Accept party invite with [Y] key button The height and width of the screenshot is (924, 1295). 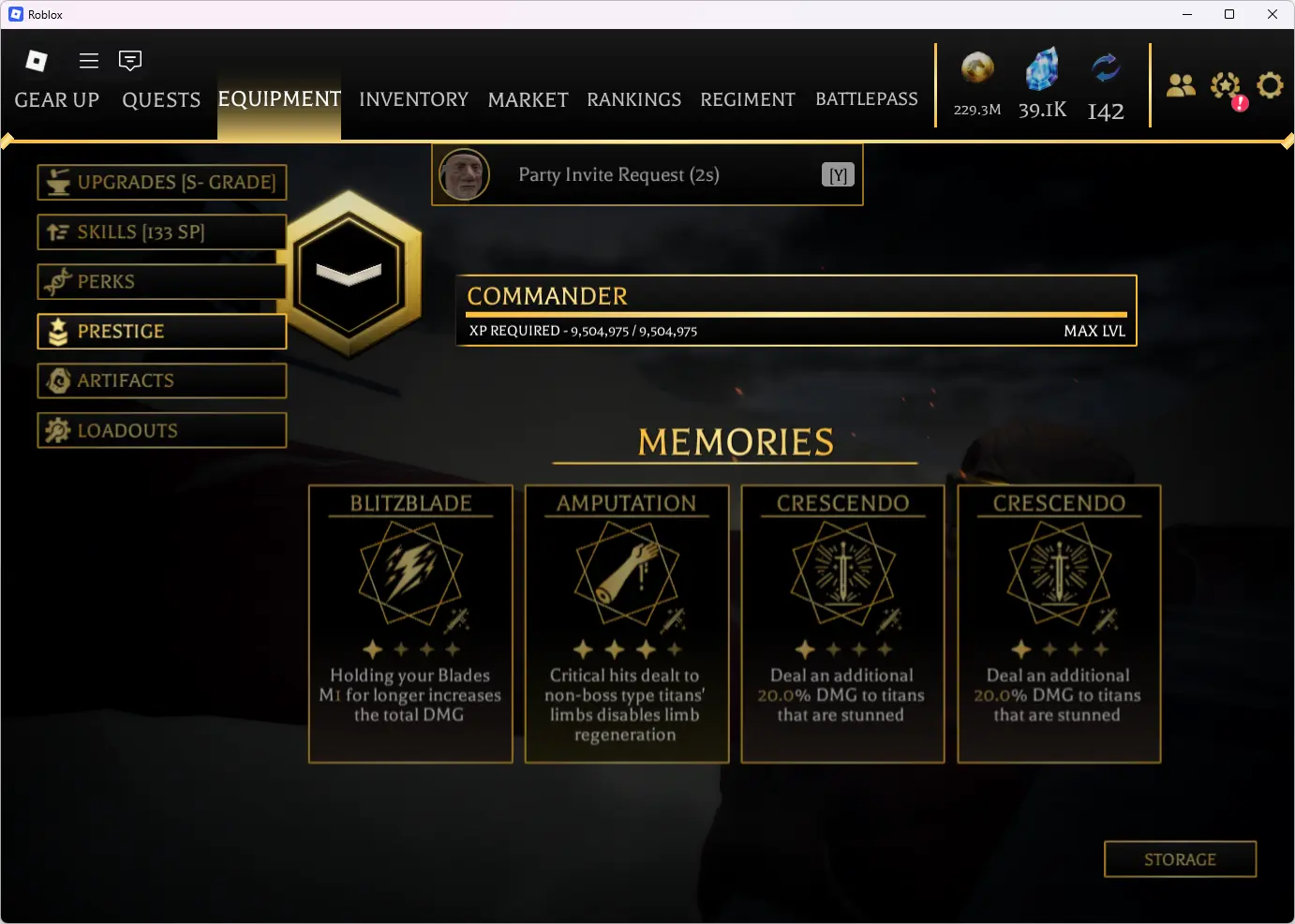pos(838,175)
